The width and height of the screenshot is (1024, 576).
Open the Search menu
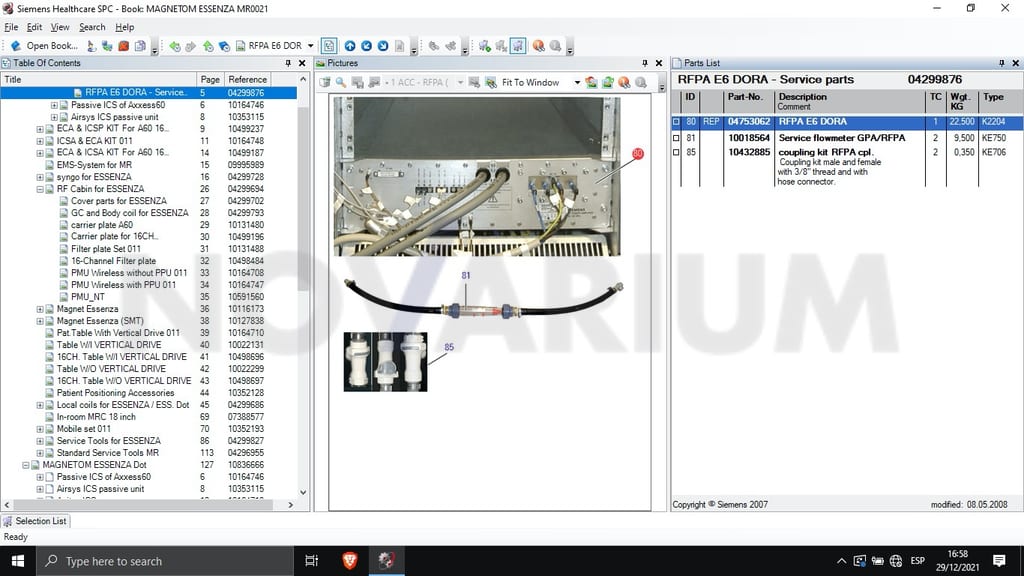tap(92, 27)
